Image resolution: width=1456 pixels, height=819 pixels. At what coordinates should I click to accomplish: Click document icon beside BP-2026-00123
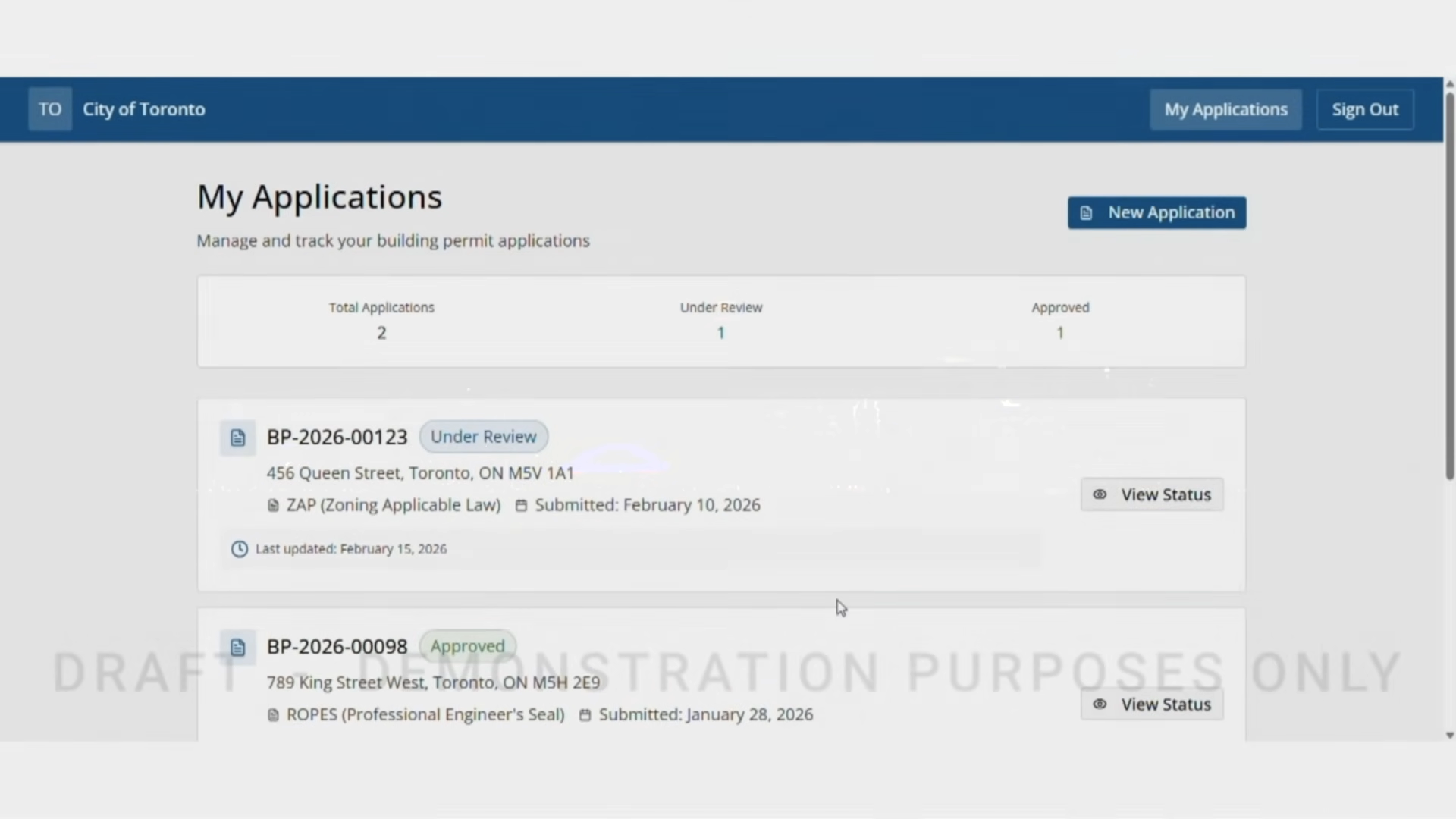pos(237,438)
